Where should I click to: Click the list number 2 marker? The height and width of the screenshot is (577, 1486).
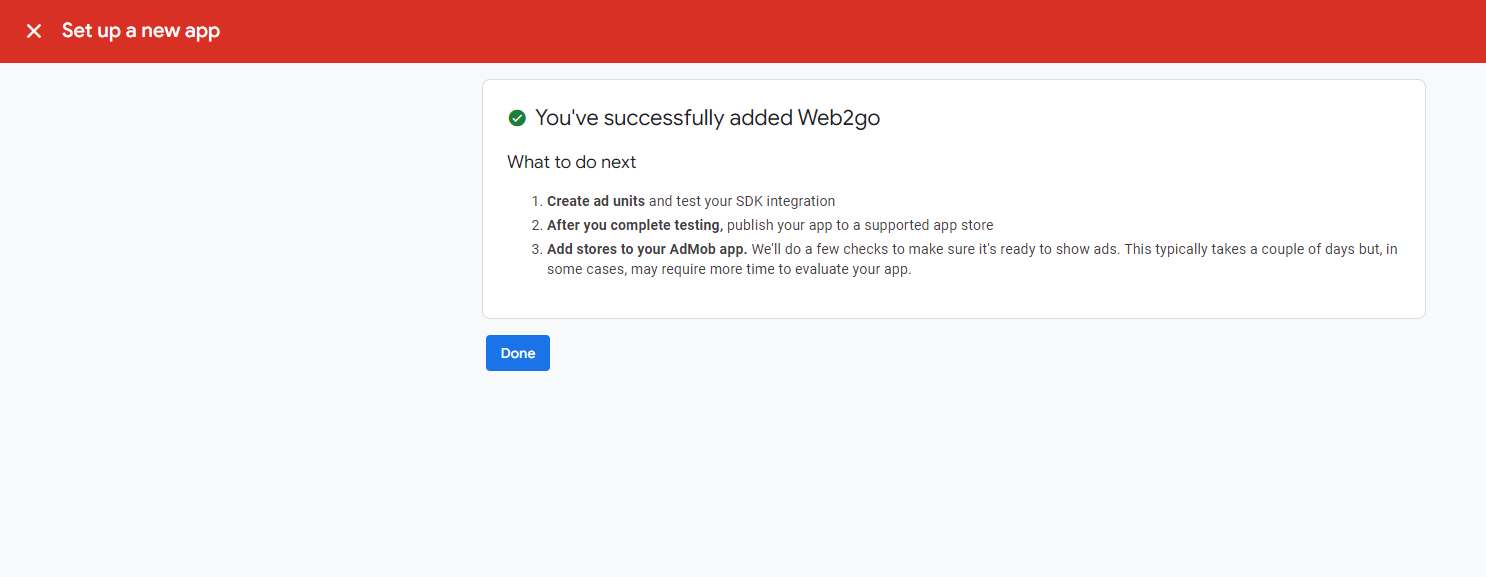tap(535, 225)
